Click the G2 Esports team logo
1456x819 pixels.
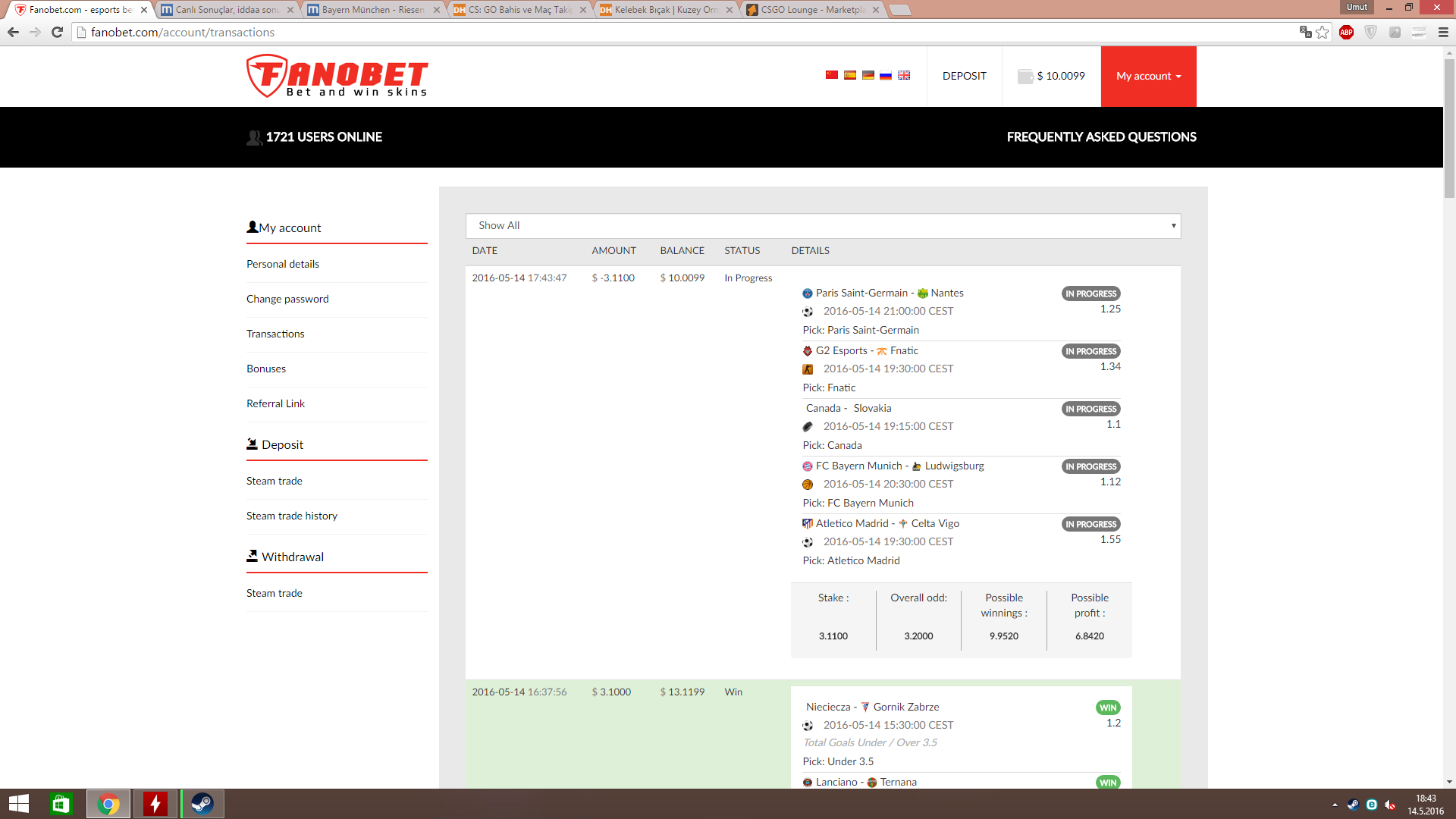(x=808, y=351)
